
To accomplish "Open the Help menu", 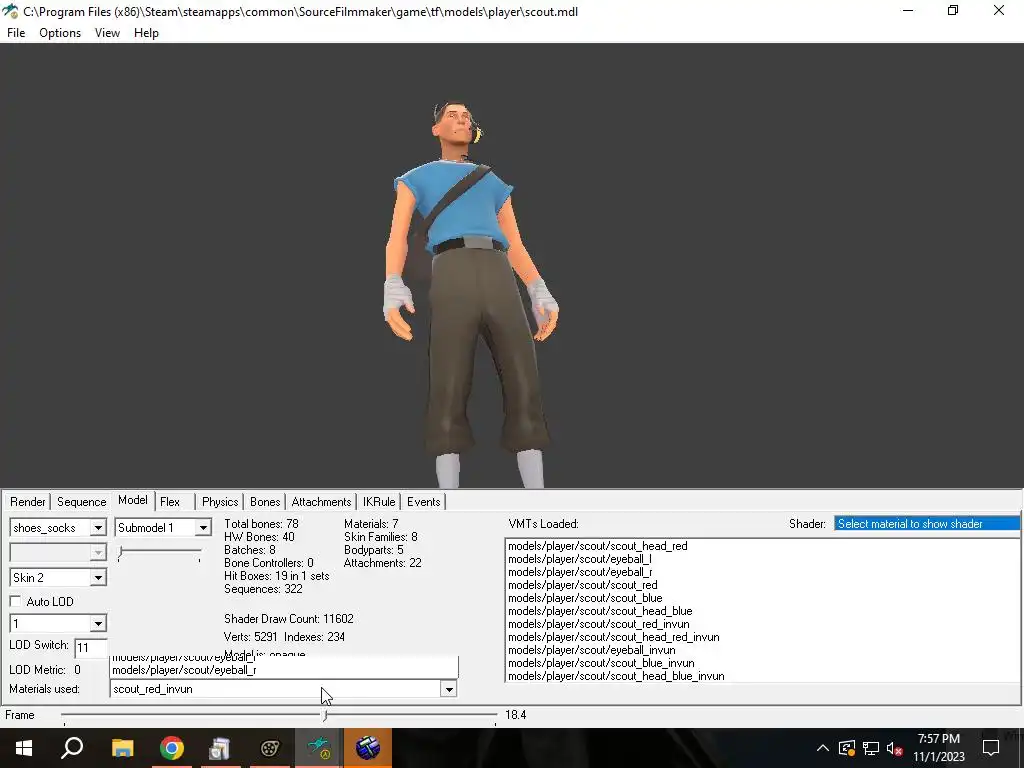I will [x=146, y=33].
